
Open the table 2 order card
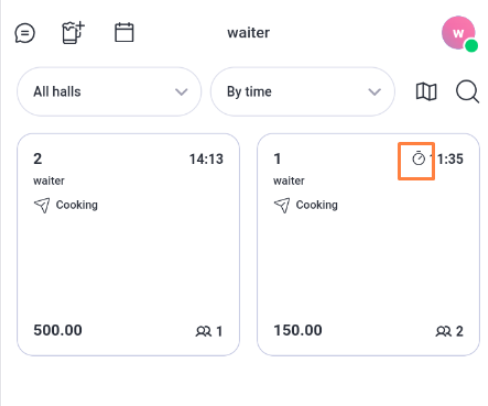coord(128,245)
